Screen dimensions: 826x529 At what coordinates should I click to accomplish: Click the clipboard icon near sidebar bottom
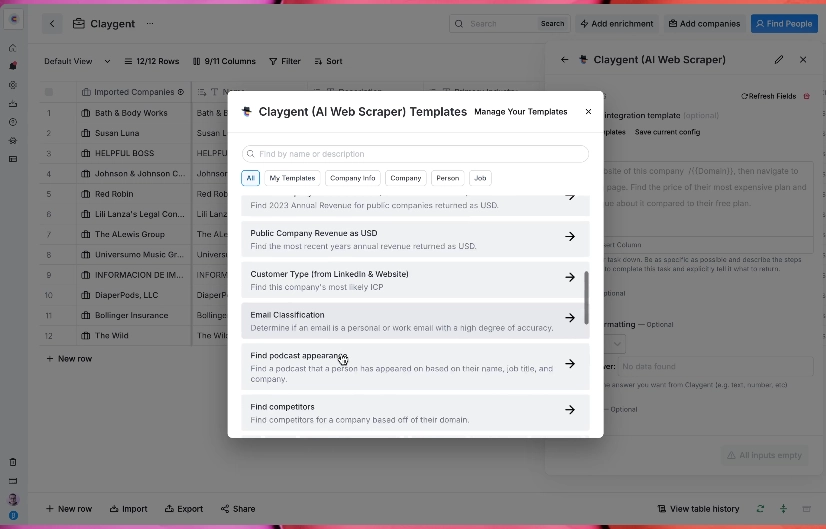coord(13,462)
